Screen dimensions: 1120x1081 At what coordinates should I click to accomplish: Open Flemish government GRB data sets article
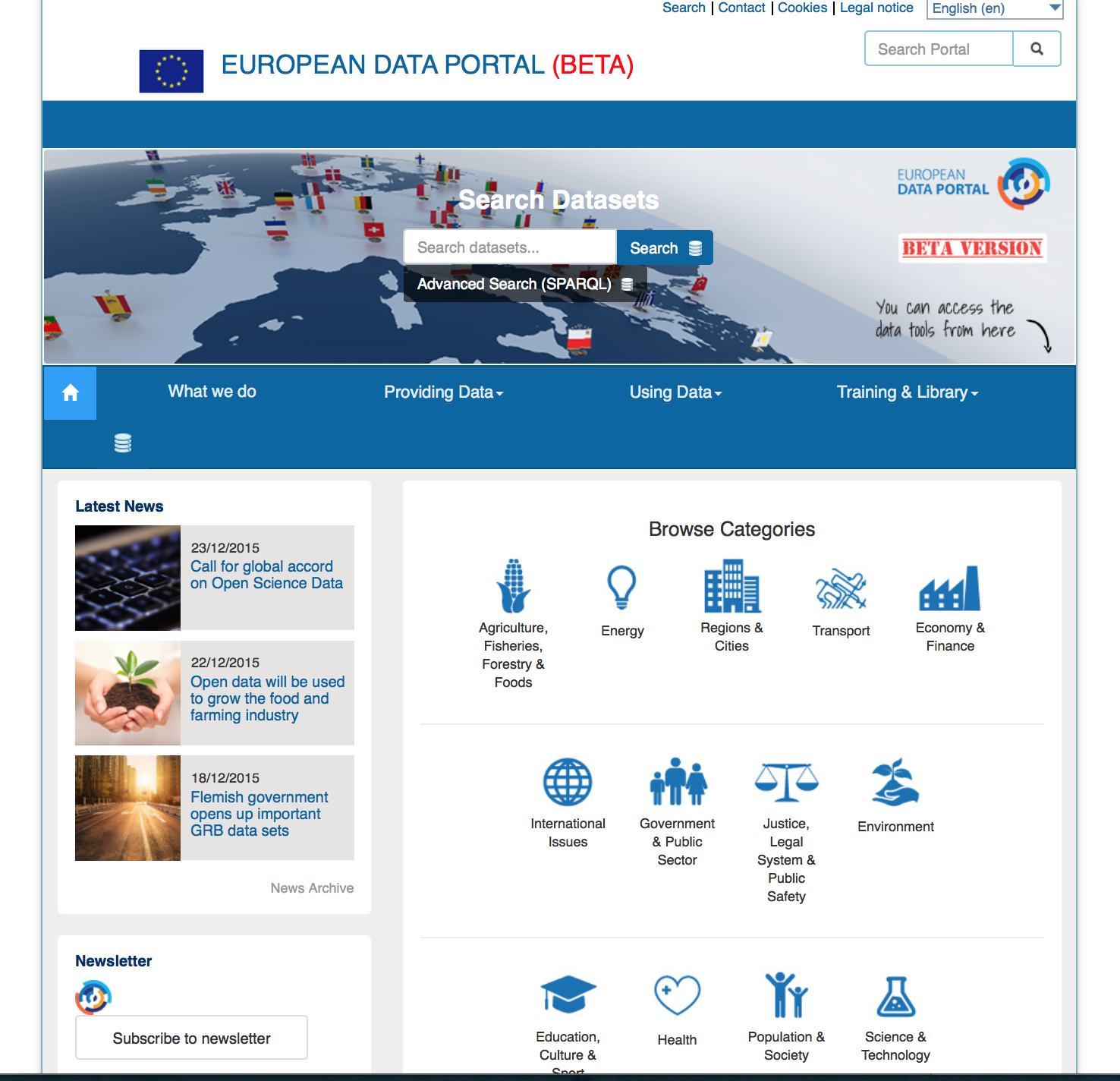coord(259,814)
